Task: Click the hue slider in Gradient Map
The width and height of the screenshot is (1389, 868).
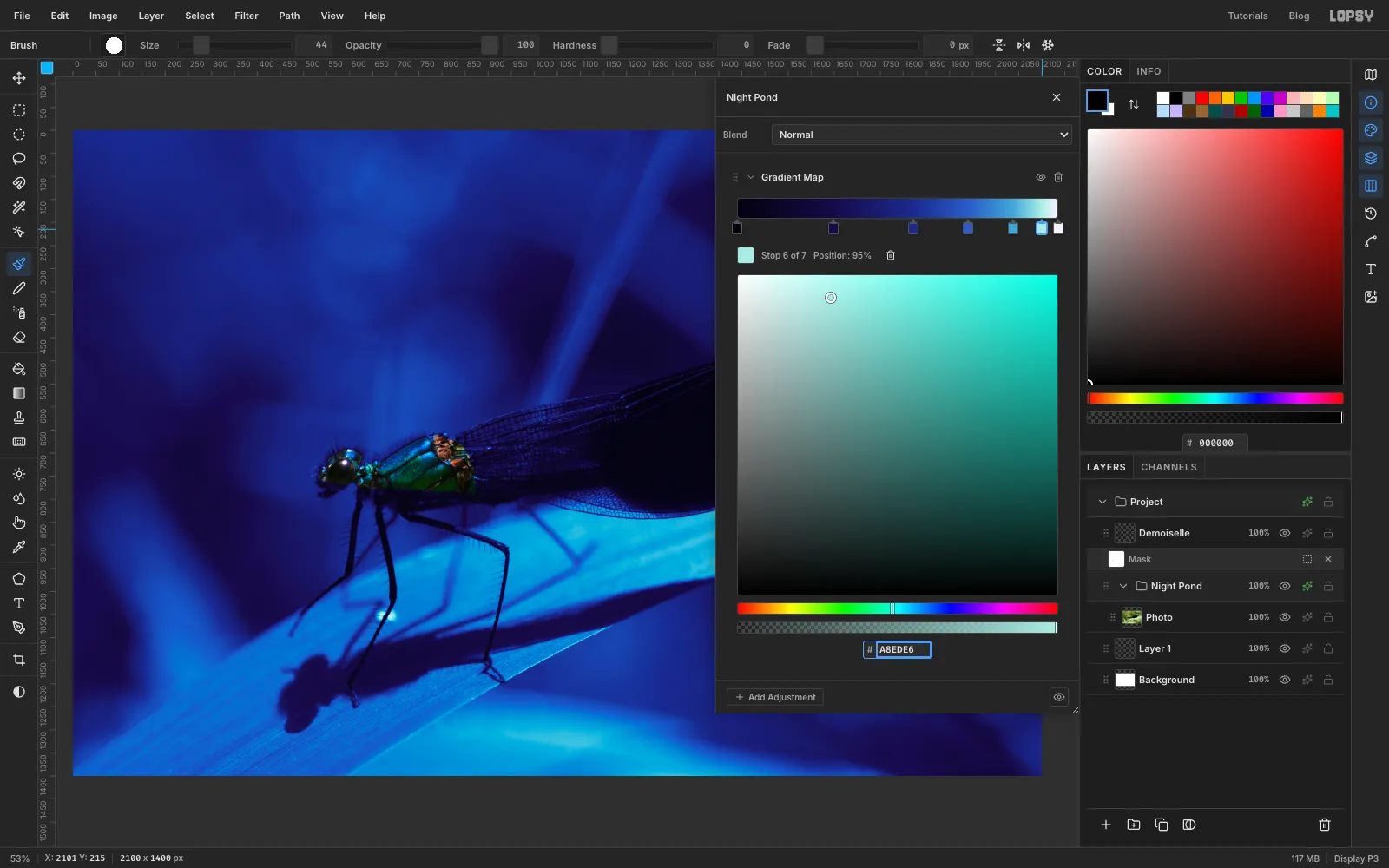Action: 898,608
